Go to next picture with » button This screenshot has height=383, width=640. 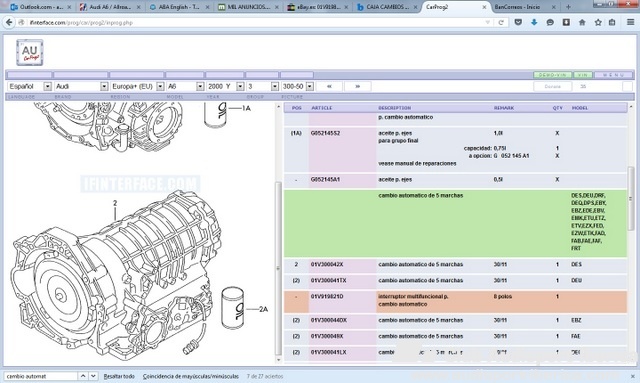pos(358,87)
